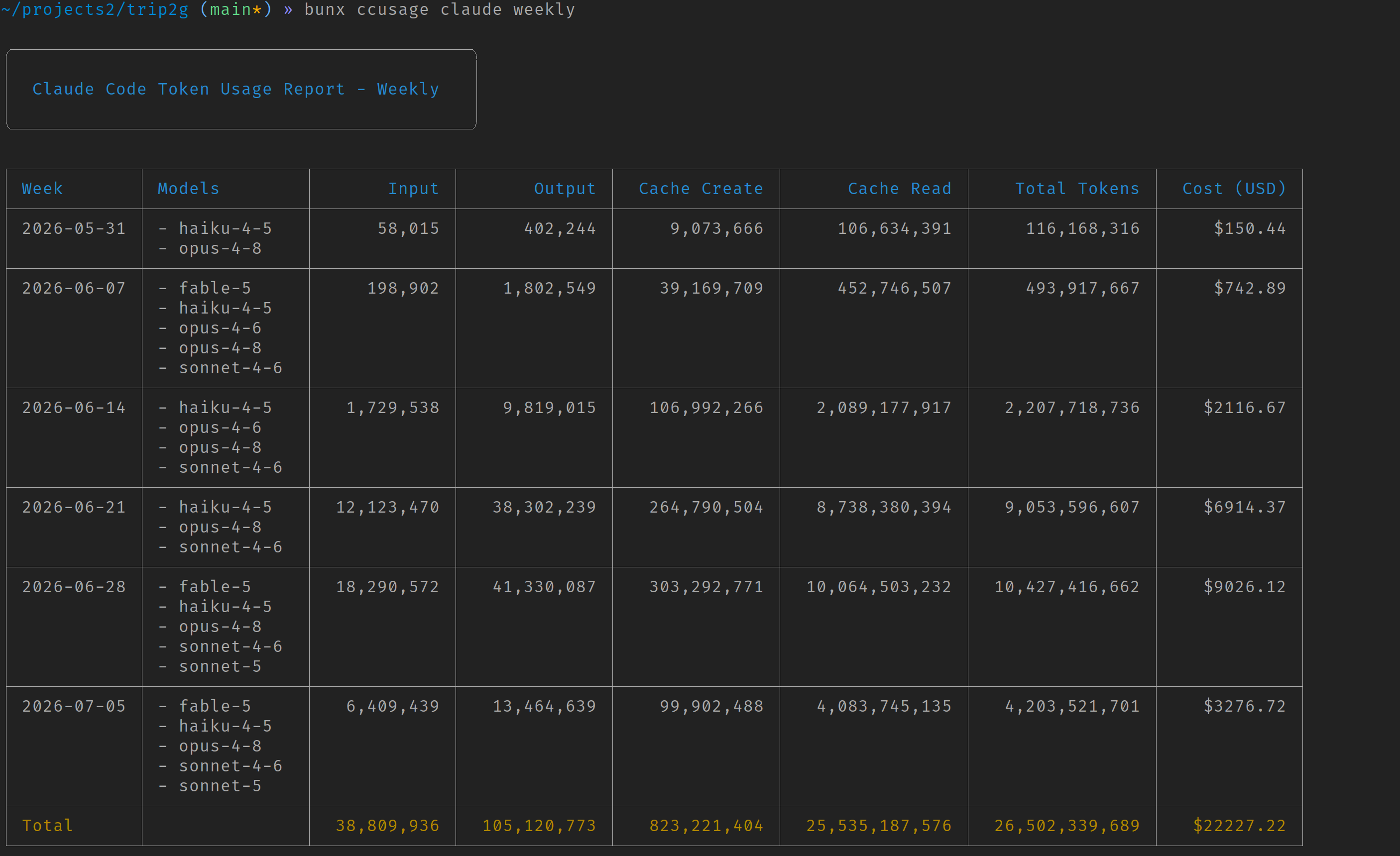
Task: Click haiku-4-5 in the 2026-05-31 row
Action: pyautogui.click(x=226, y=228)
